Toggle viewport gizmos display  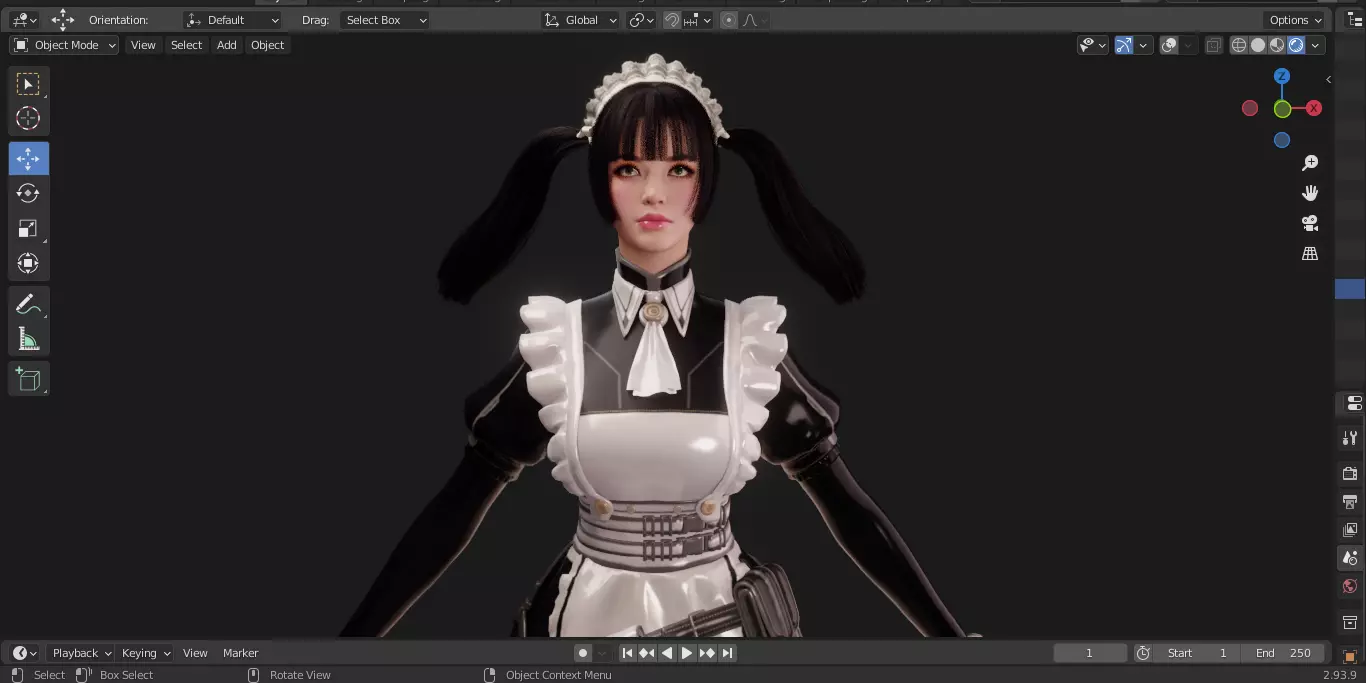(1124, 45)
